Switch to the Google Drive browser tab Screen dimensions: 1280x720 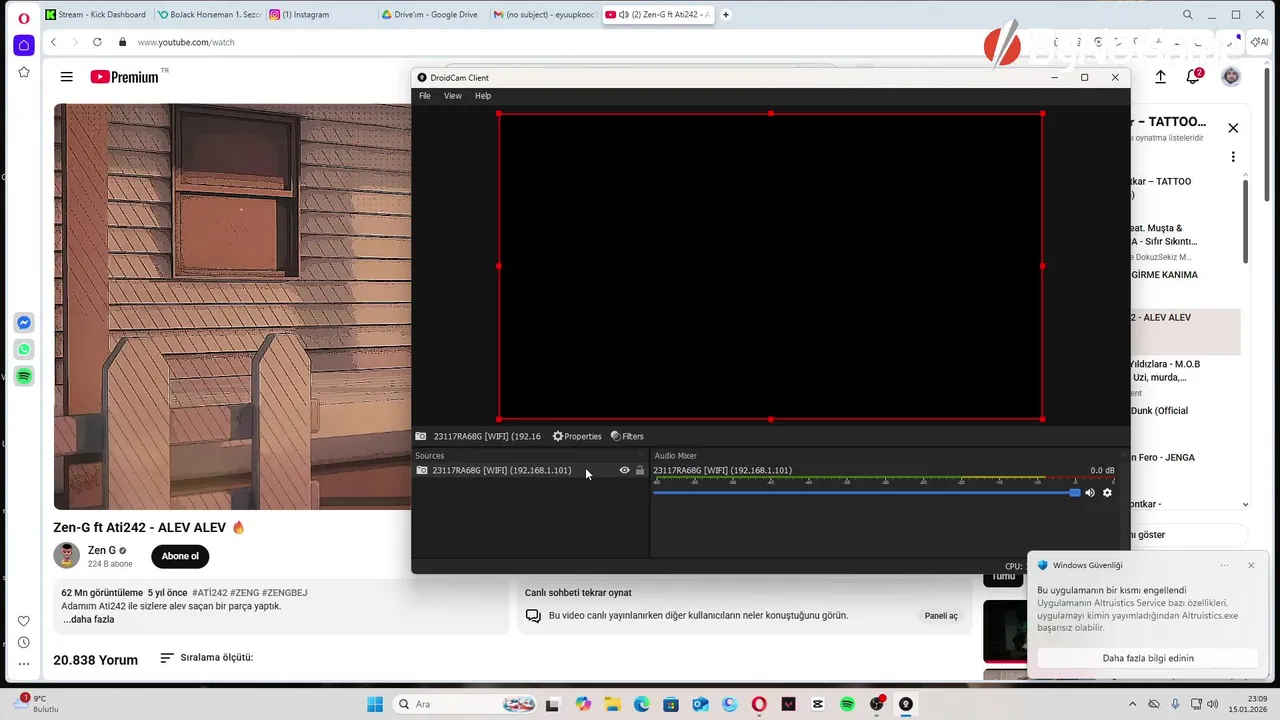click(431, 15)
